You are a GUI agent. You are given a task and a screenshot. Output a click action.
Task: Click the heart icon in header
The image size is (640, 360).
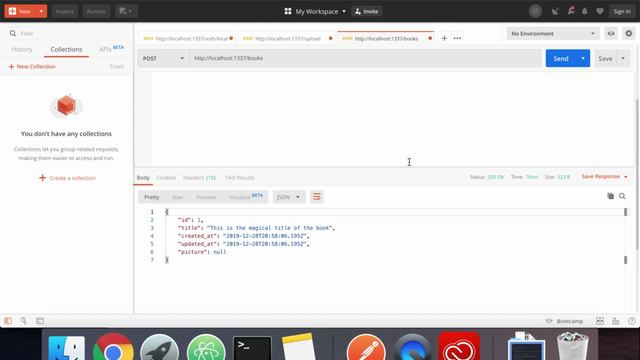pos(600,11)
